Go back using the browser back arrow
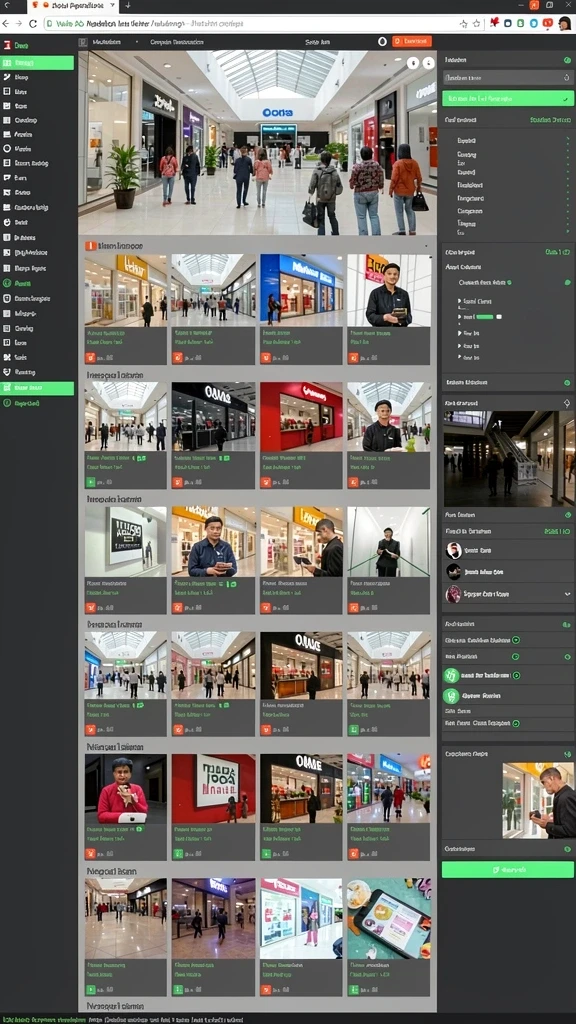 [6, 23]
